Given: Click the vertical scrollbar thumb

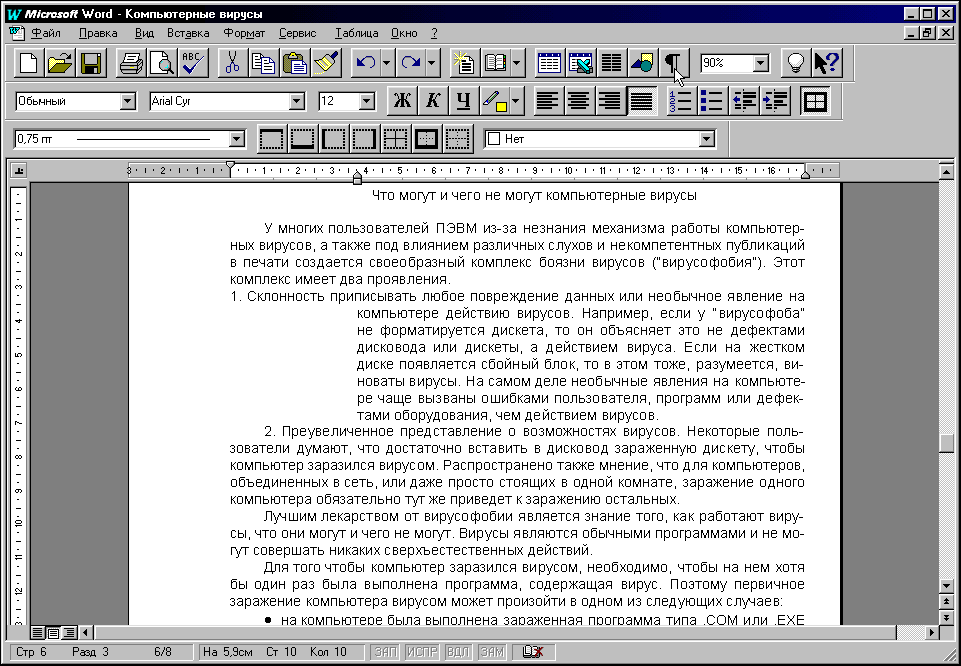Looking at the screenshot, I should point(947,442).
